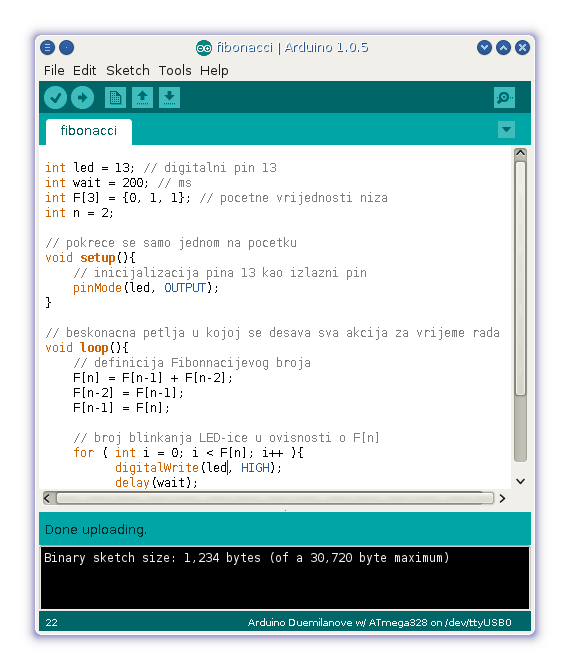This screenshot has height=670, width=570.
Task: Click 'pinMode(led, OUTPUT);' code line
Action: 146,288
